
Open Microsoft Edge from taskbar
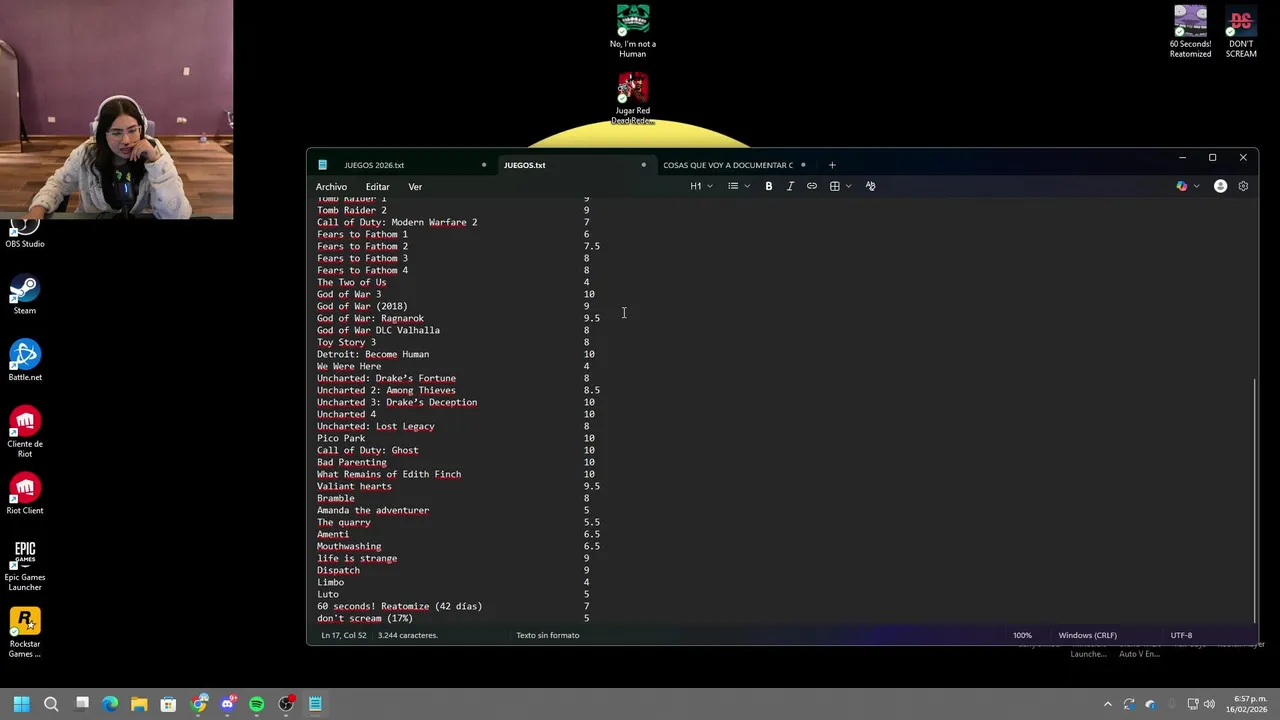click(110, 704)
